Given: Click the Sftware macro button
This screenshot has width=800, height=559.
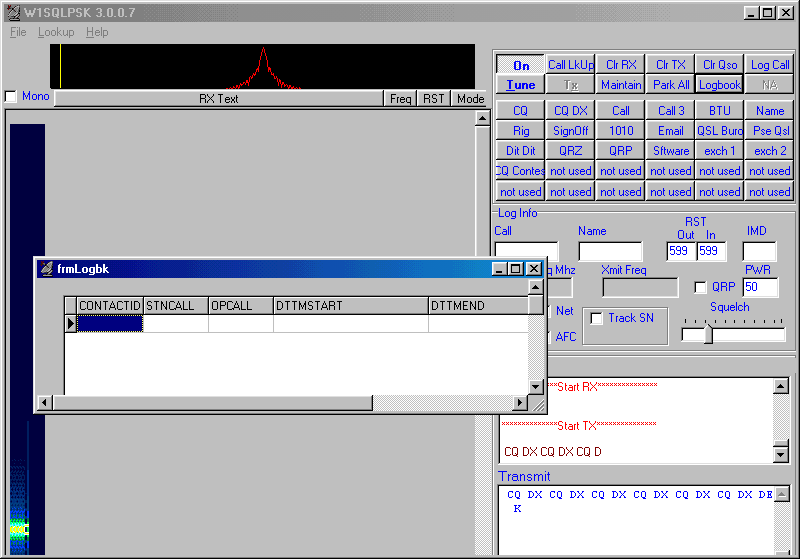Looking at the screenshot, I should [670, 150].
